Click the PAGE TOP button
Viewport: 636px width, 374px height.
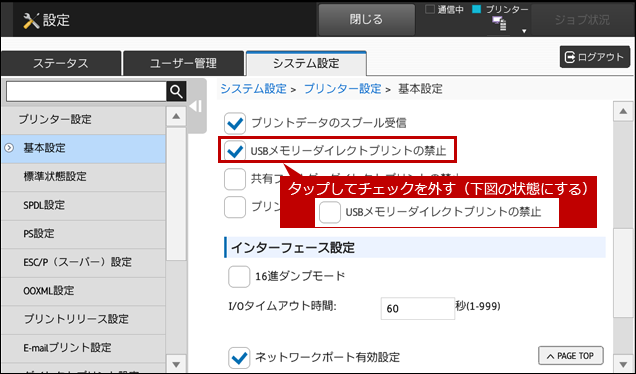coord(571,356)
